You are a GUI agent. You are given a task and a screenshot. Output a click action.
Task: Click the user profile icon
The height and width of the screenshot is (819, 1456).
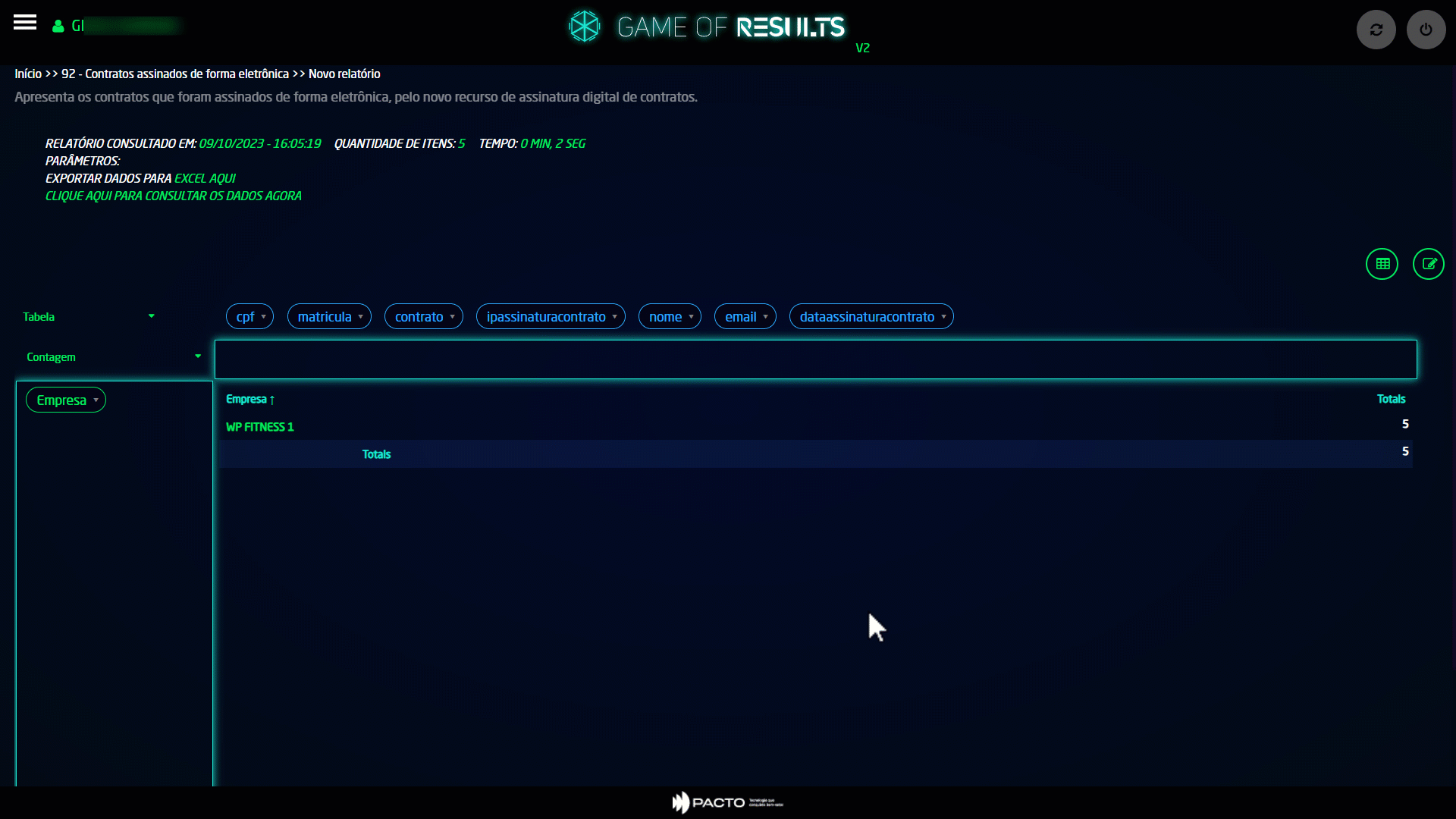pos(58,27)
